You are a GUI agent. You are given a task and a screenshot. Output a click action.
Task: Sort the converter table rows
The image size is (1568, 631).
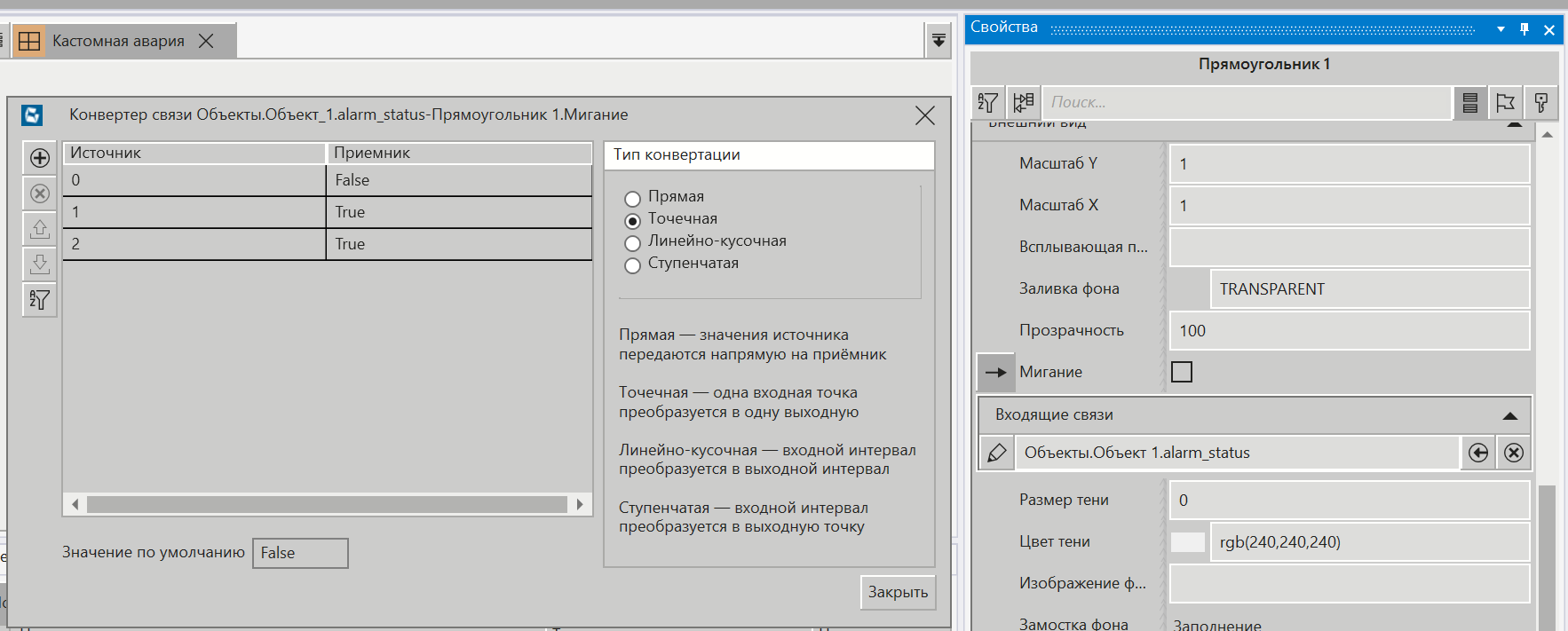click(40, 300)
